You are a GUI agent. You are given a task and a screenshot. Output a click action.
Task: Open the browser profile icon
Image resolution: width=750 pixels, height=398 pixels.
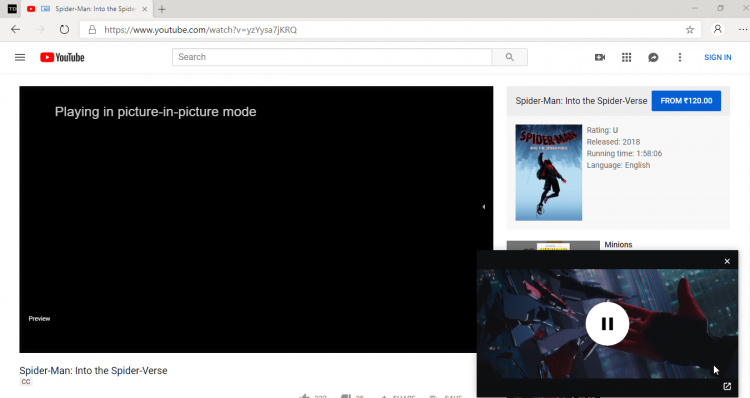pos(717,29)
